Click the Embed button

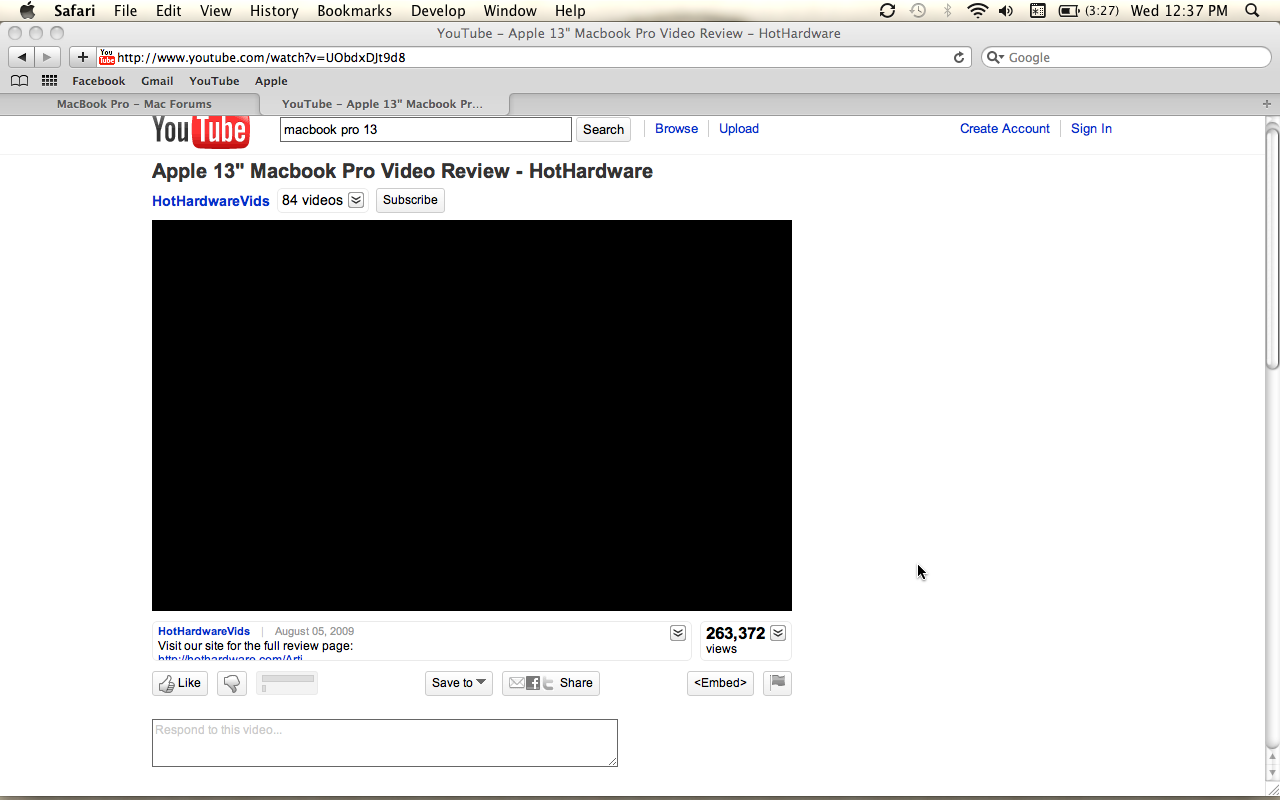click(720, 683)
